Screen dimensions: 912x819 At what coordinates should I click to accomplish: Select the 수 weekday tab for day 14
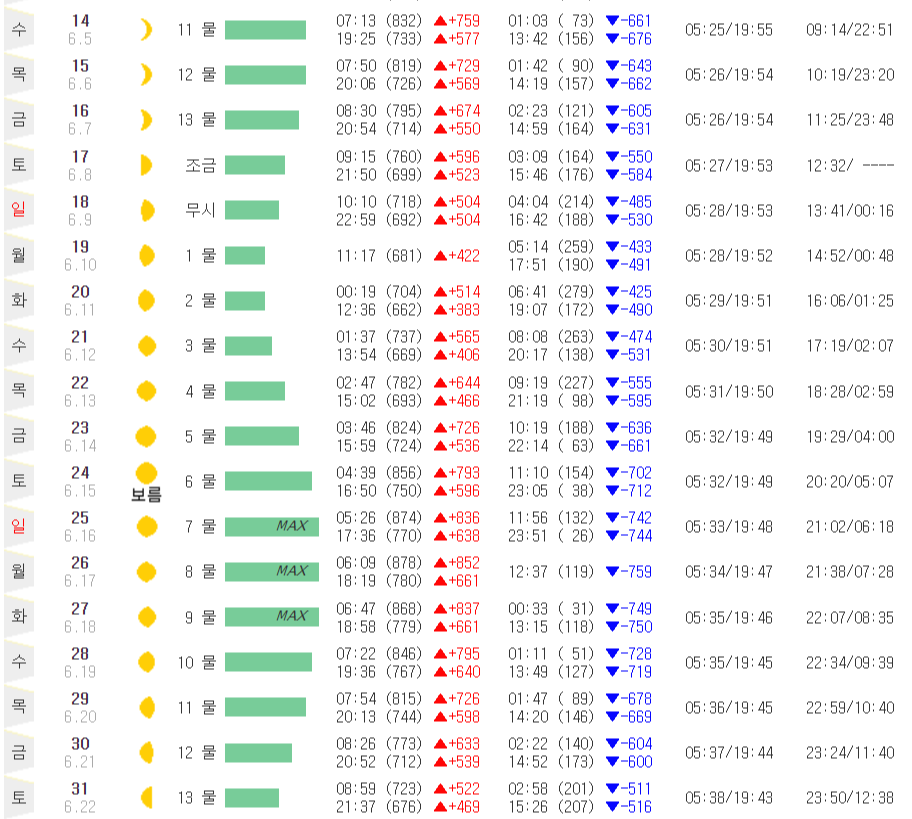click(19, 29)
